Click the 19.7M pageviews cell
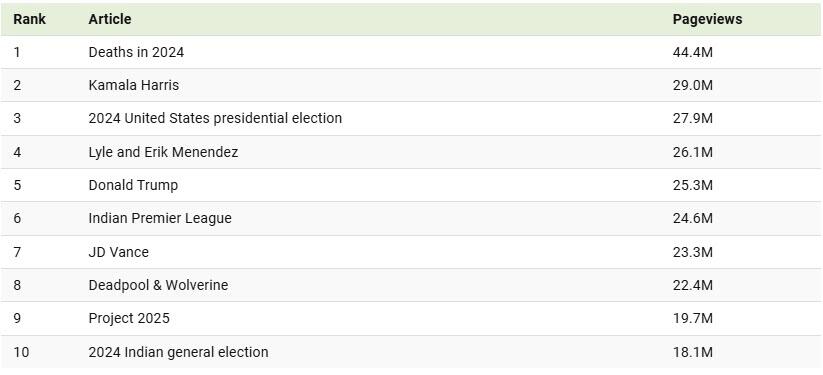 pos(692,318)
